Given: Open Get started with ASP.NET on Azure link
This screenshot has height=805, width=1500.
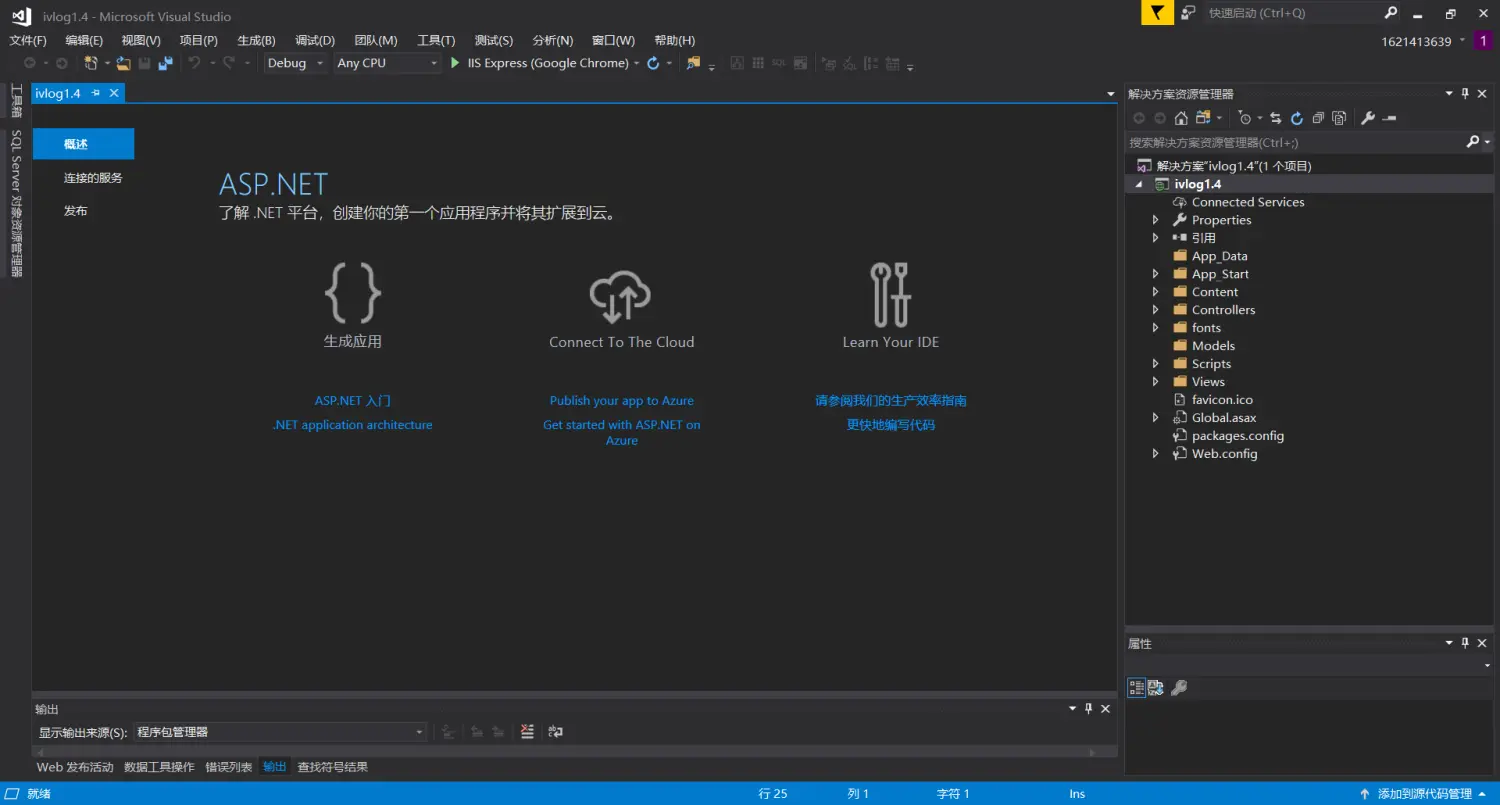Looking at the screenshot, I should pos(621,433).
